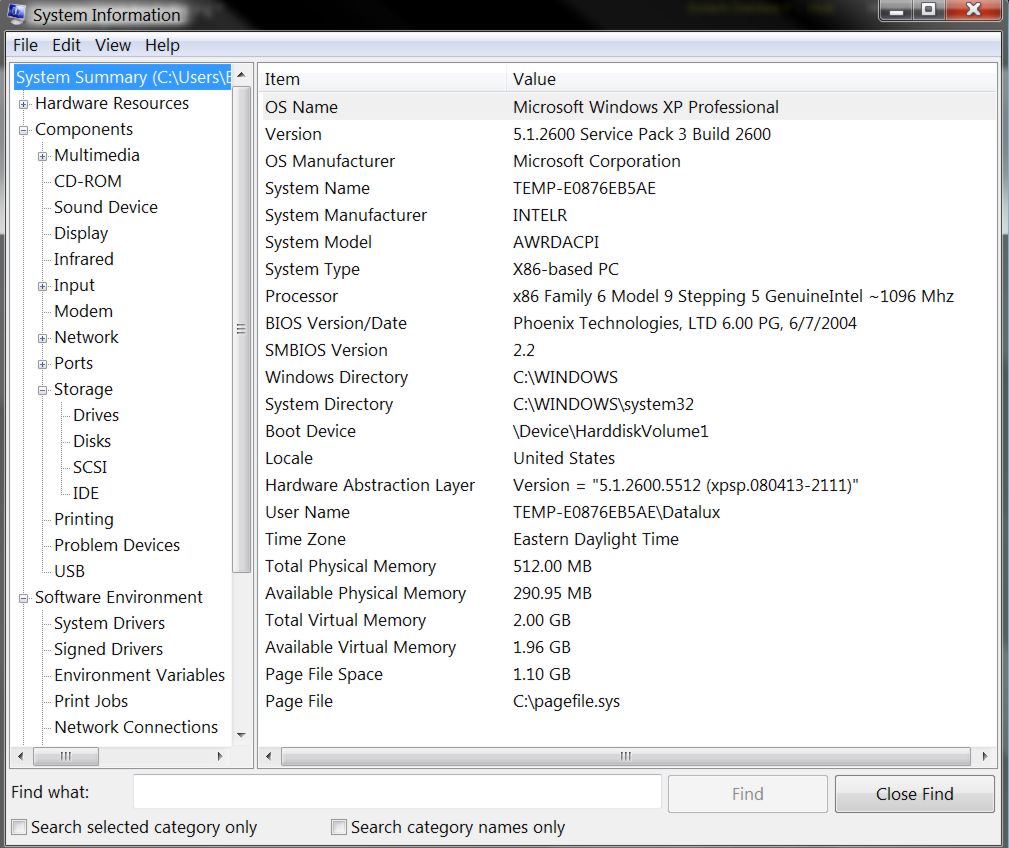This screenshot has height=848, width=1009.
Task: Enable Search category names only checkbox
Action: (338, 827)
